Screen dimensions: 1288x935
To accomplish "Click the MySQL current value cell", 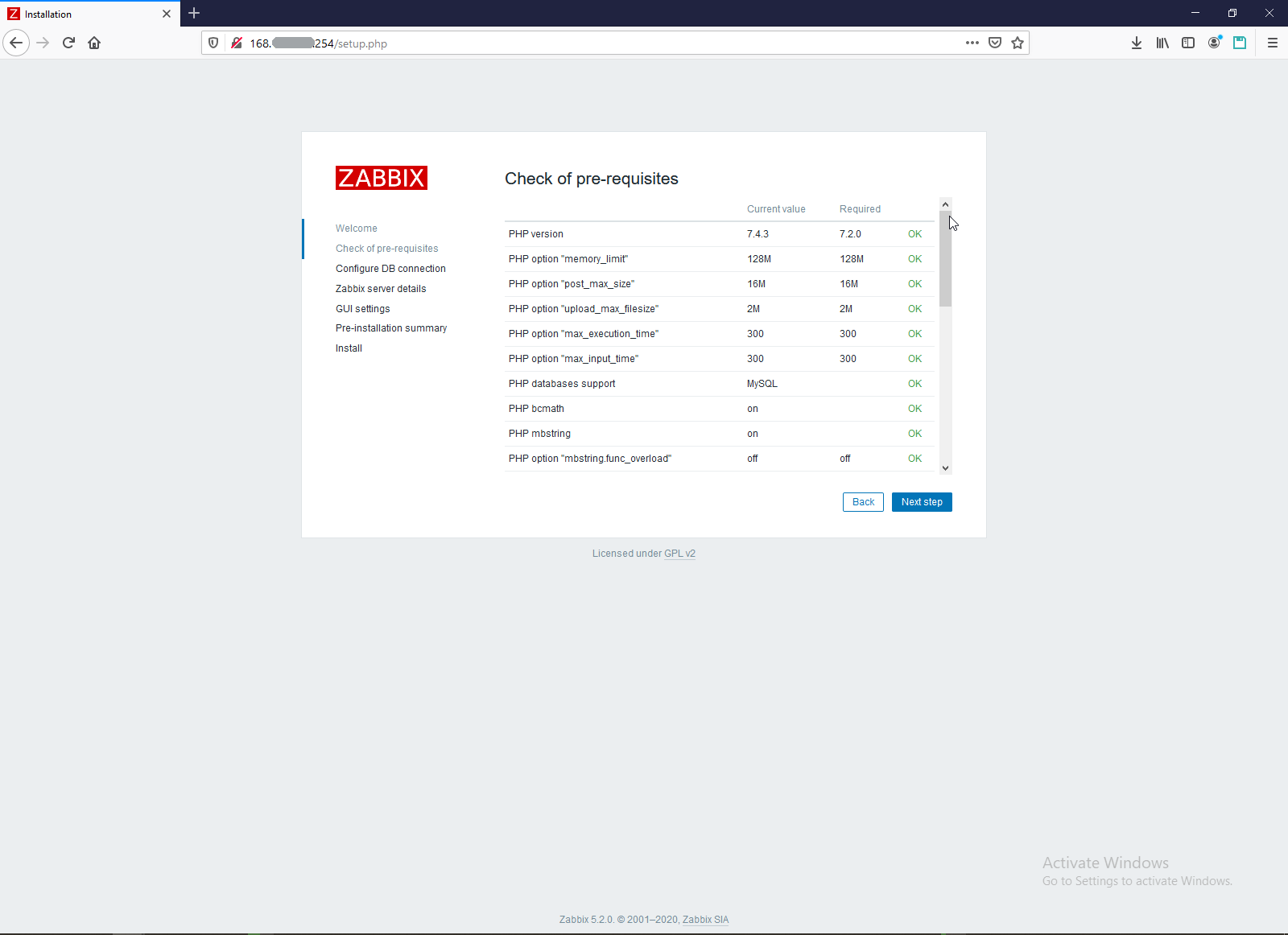I will [x=762, y=384].
